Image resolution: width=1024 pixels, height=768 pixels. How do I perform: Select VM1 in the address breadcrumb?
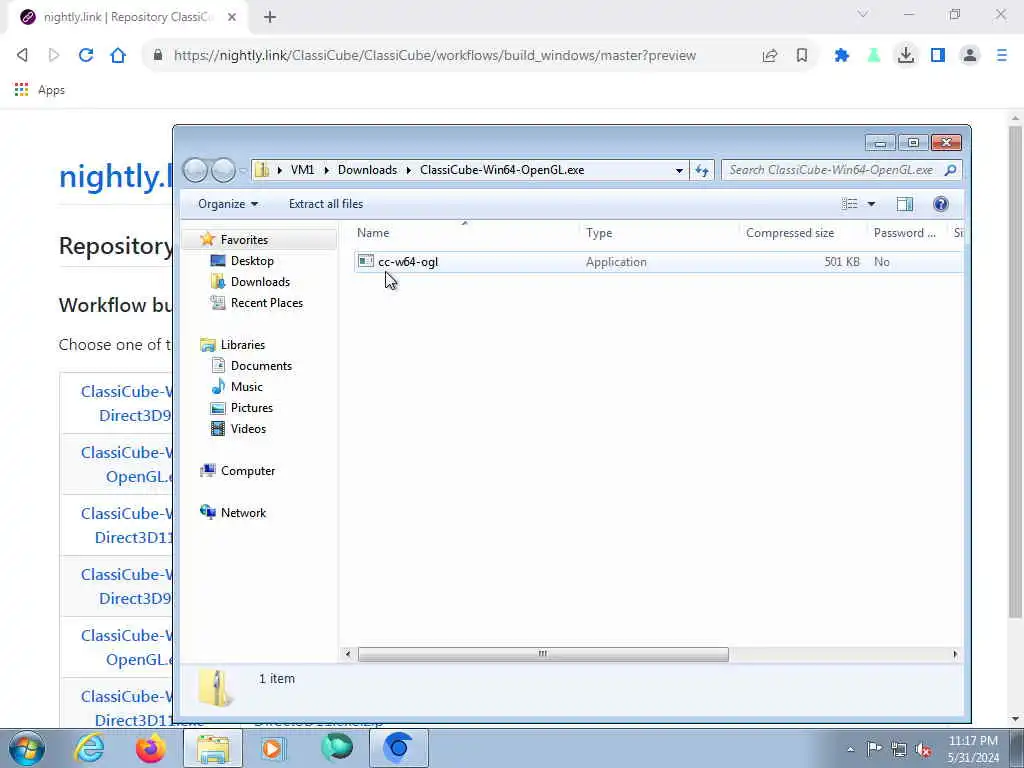[x=302, y=170]
